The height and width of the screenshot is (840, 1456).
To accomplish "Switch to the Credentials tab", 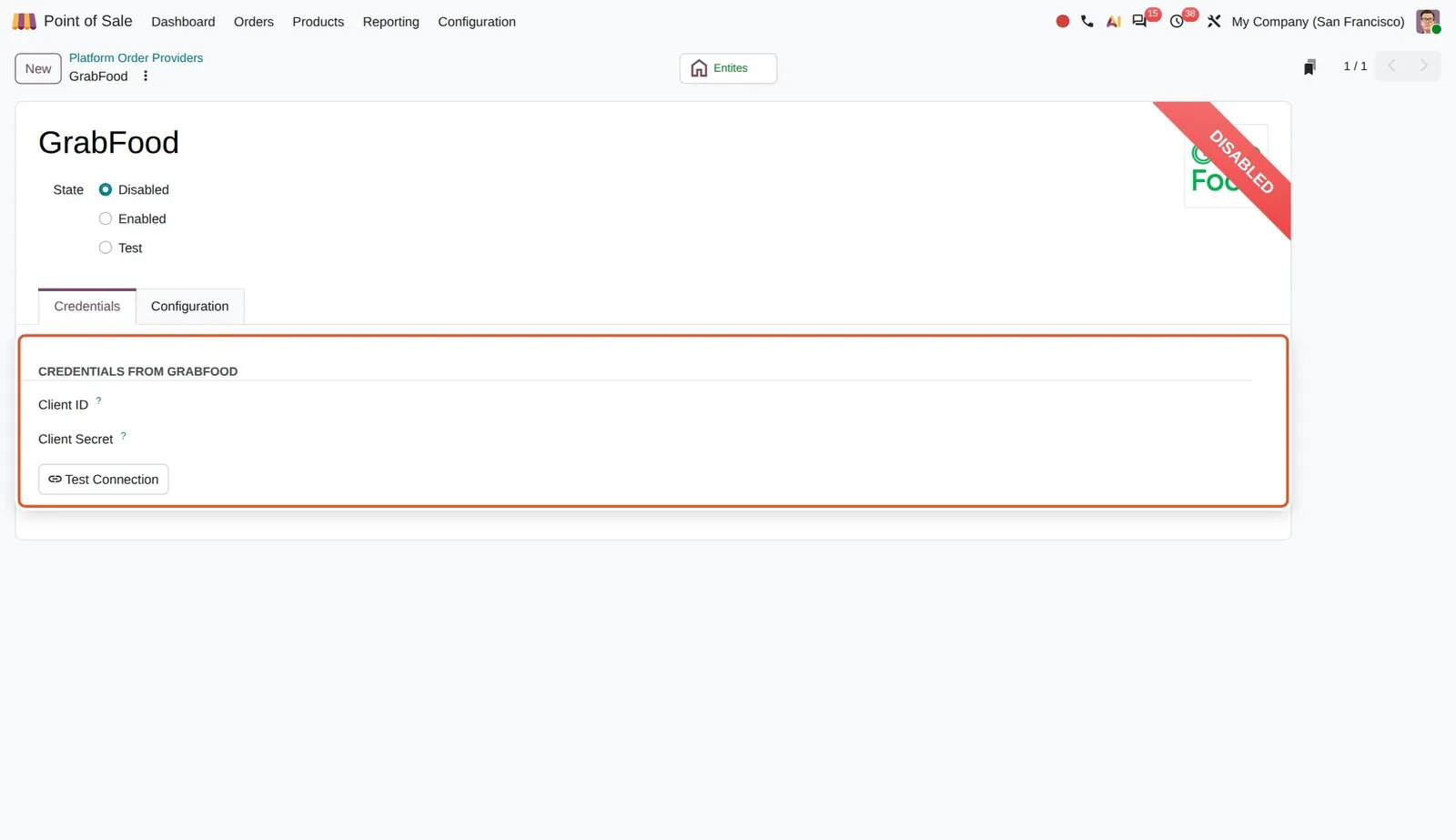I will tap(87, 307).
